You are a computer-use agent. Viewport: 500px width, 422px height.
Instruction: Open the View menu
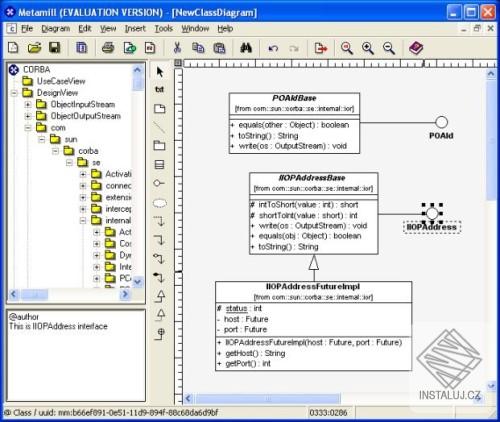108,29
